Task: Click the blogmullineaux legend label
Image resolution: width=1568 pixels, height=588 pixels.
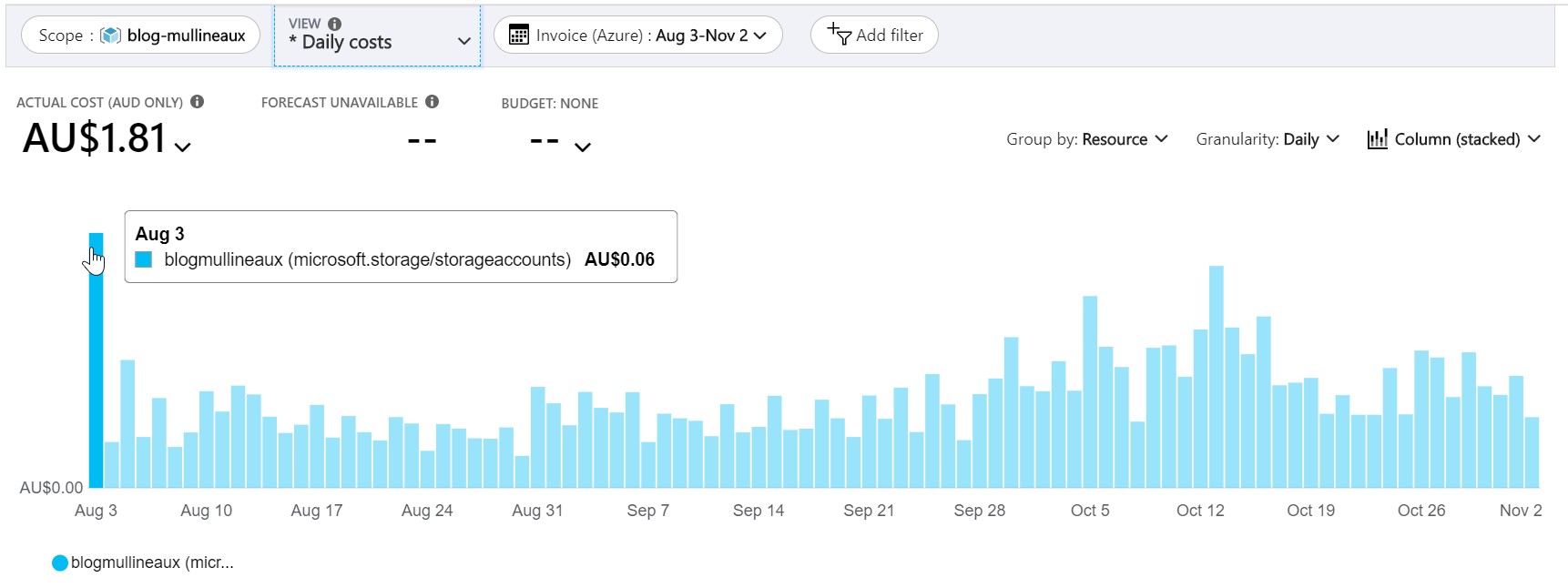Action: pos(152,563)
